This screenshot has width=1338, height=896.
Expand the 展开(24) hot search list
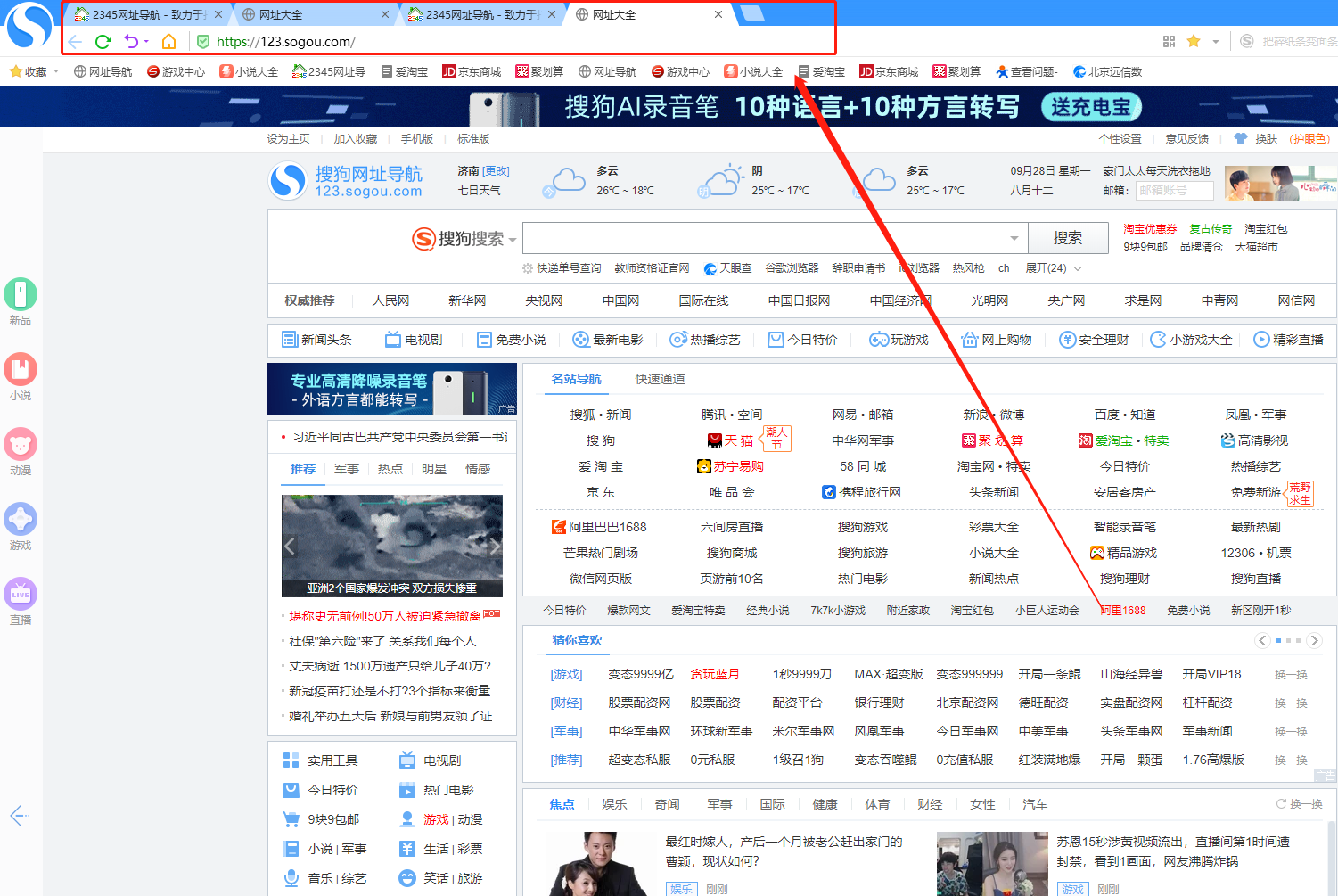1053,268
